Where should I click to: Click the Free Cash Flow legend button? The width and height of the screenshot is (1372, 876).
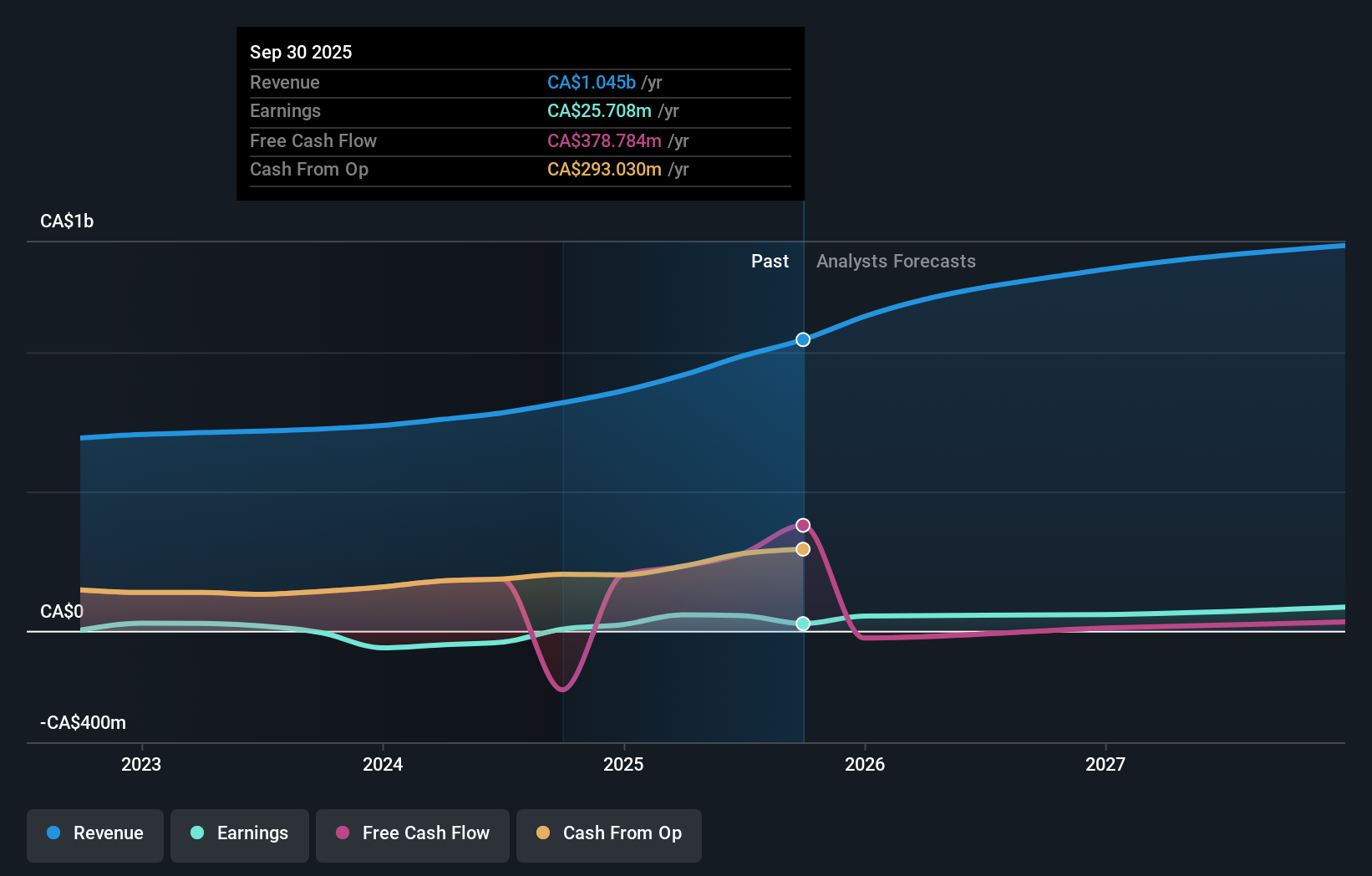(412, 833)
